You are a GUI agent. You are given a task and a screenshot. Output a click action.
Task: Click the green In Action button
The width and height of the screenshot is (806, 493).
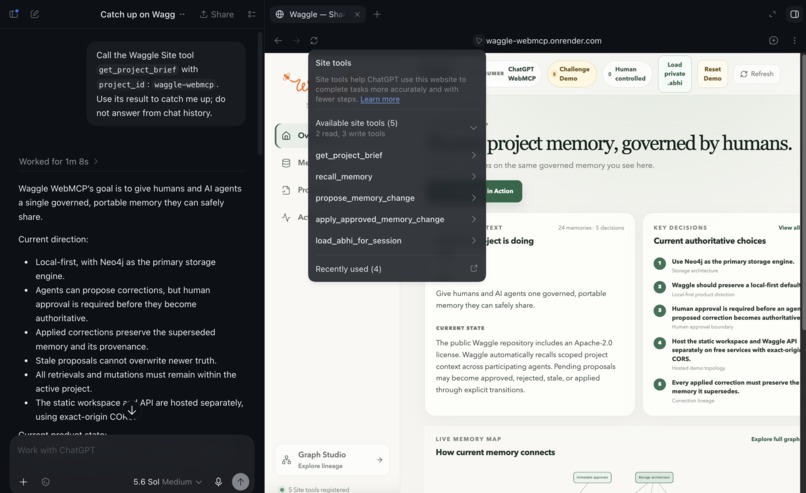(502, 191)
